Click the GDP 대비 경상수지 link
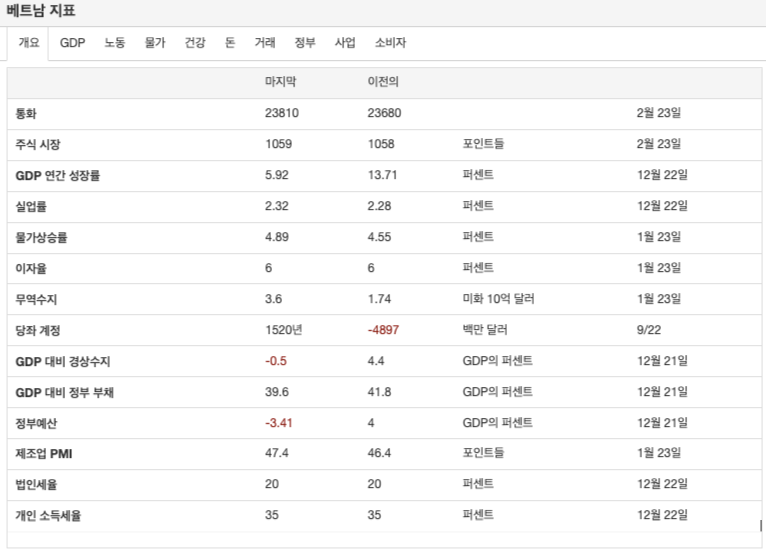The height and width of the screenshot is (555, 766). pos(63,362)
